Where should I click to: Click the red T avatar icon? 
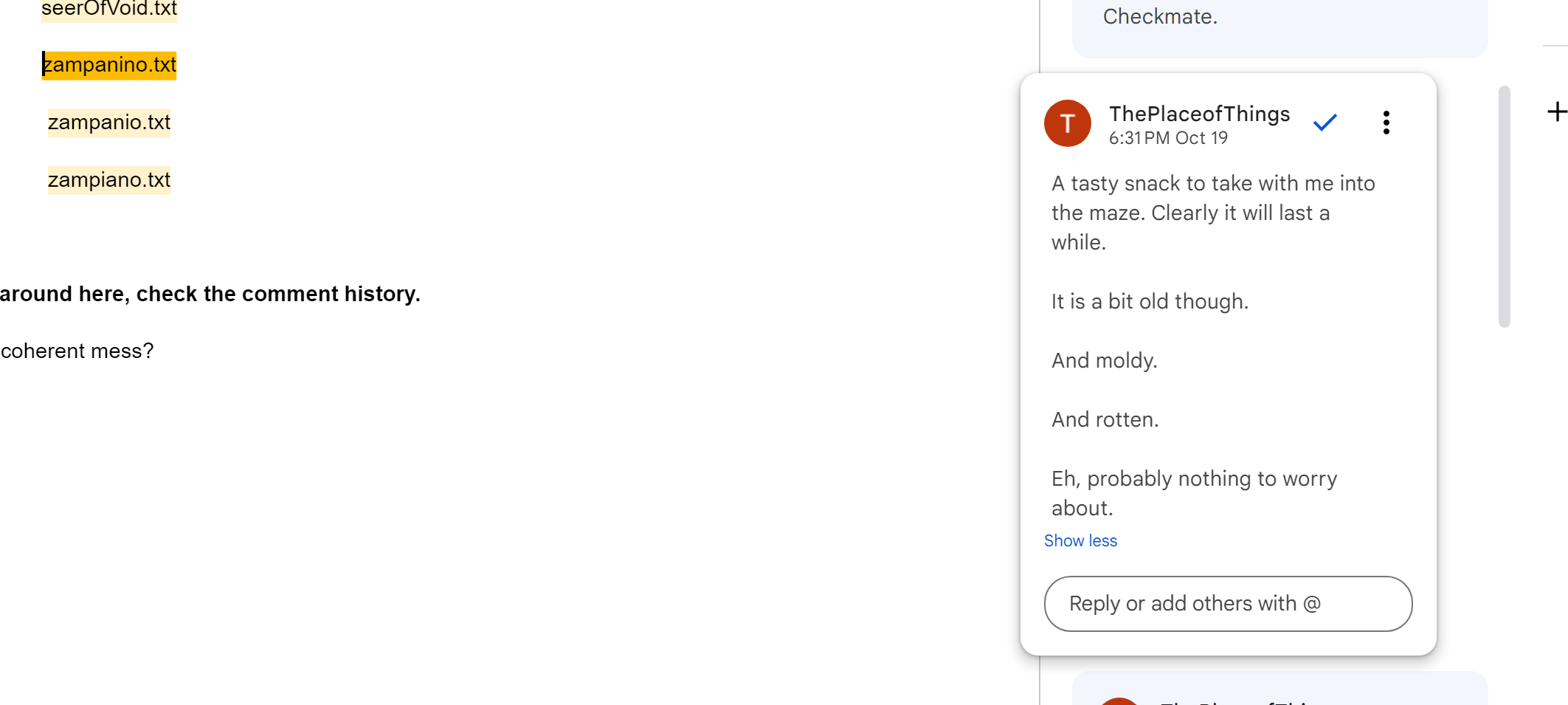click(x=1067, y=123)
